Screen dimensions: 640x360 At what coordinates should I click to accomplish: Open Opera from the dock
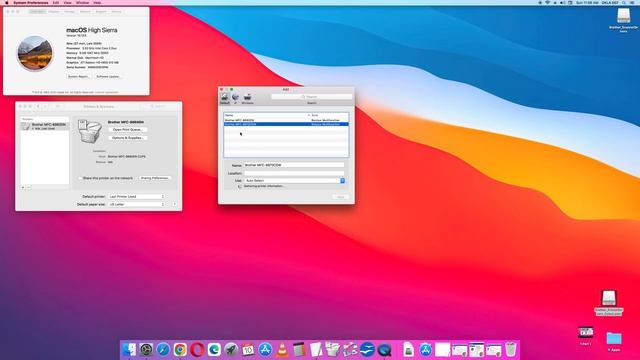coord(197,349)
